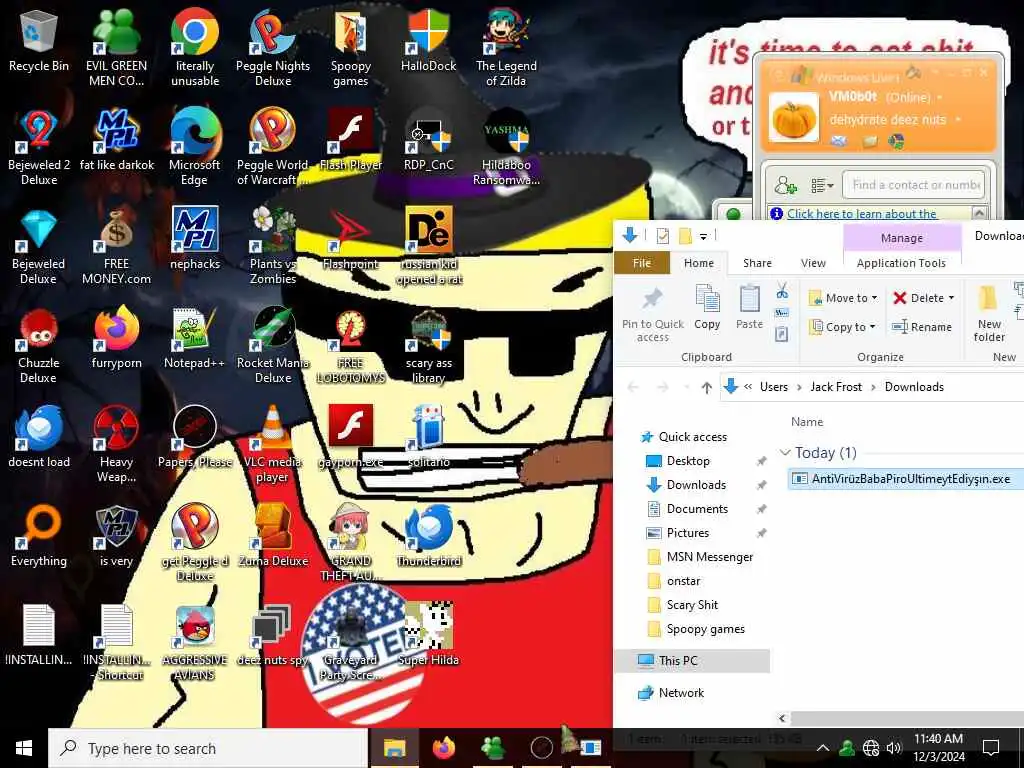Open the File tab in Explorer

tap(641, 263)
